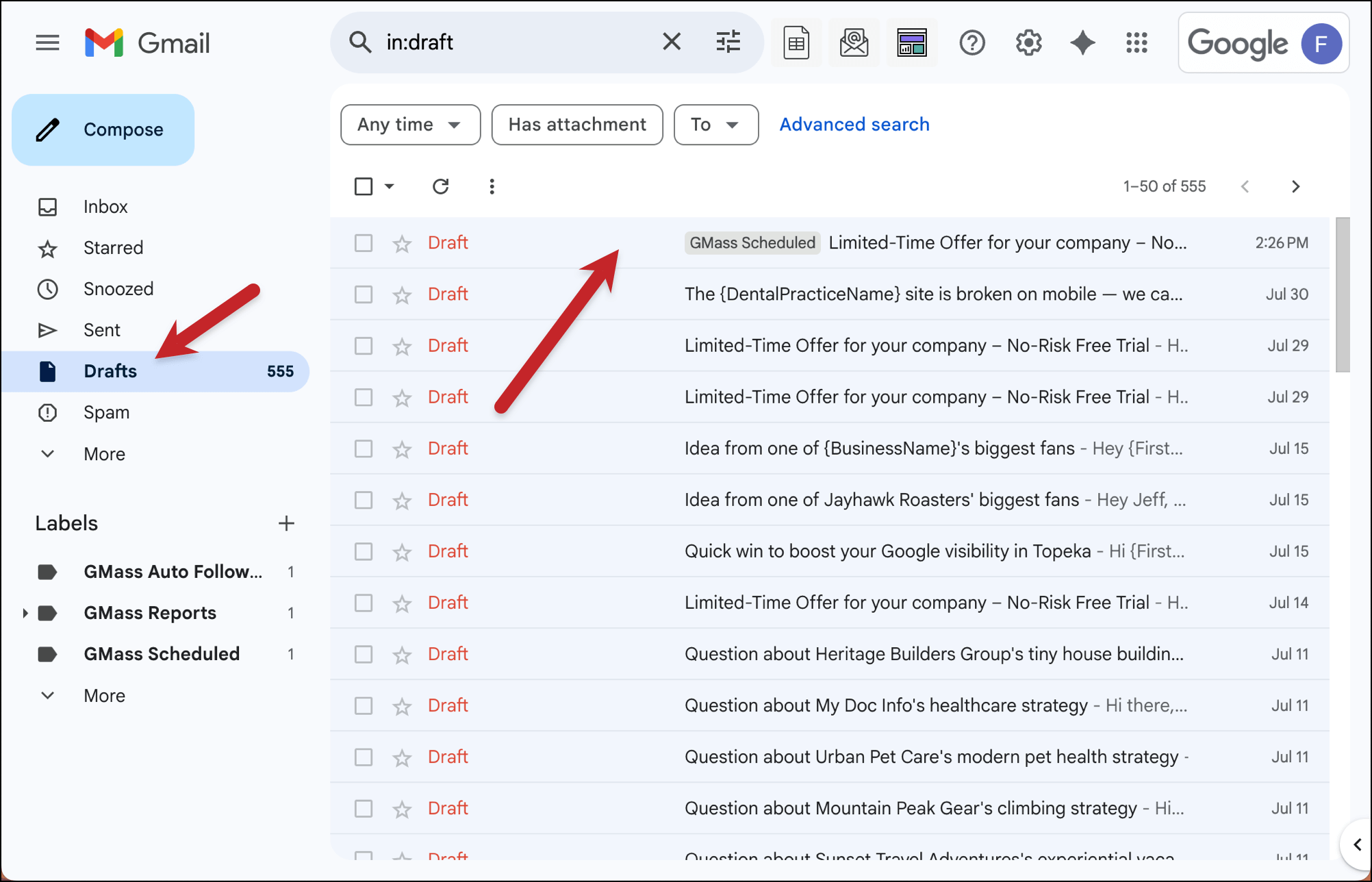Show search options sliders icon
The width and height of the screenshot is (1372, 882).
(728, 42)
